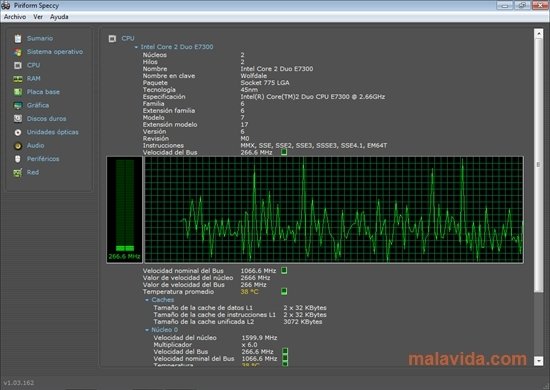Screen dimensions: 550x390
Task: Click the Velocidad del núcleo value 1599.9 MHz
Action: pyautogui.click(x=259, y=338)
